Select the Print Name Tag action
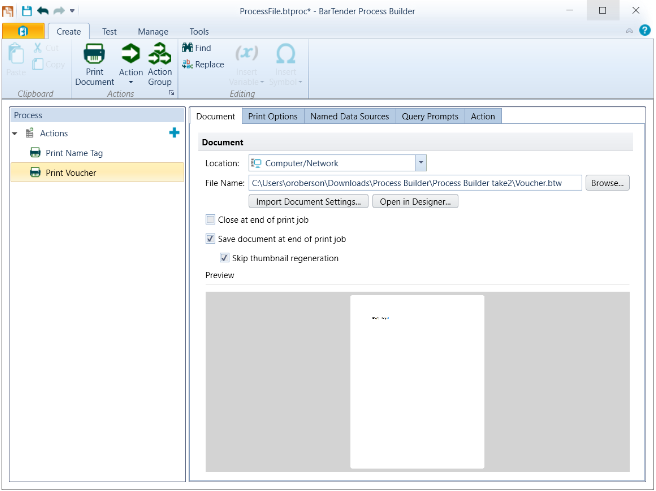The image size is (656, 491). point(97,153)
